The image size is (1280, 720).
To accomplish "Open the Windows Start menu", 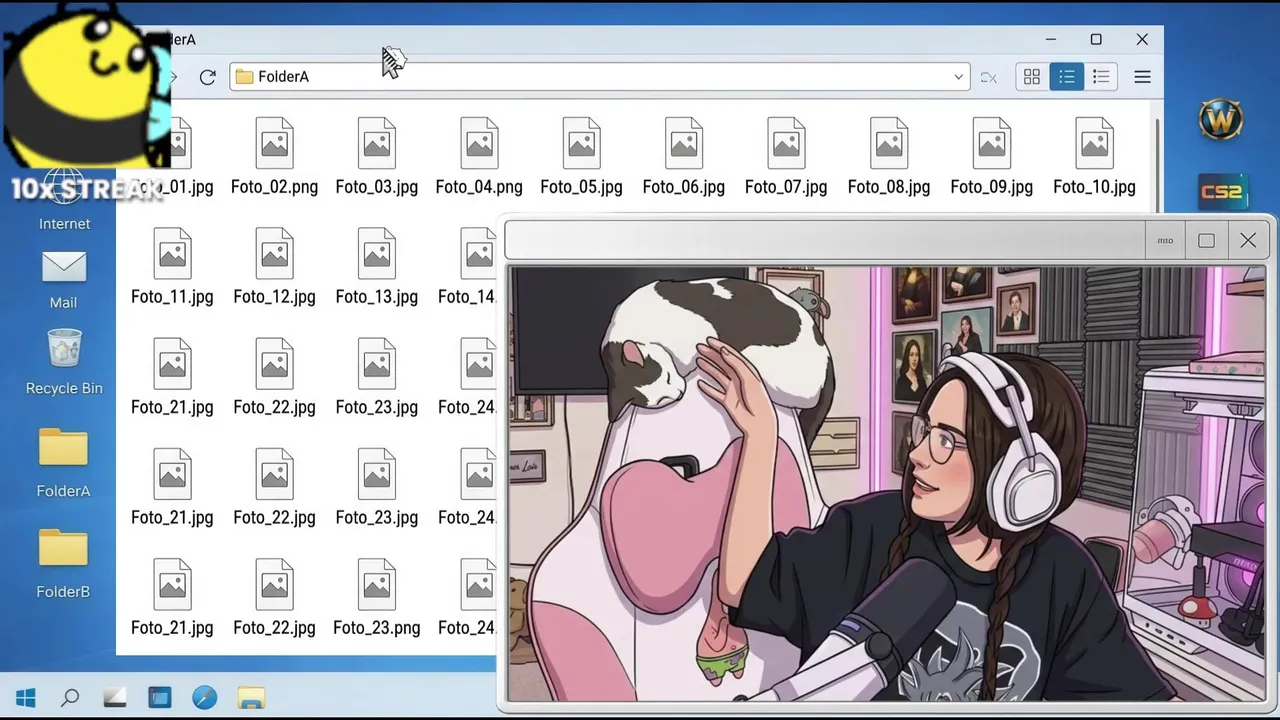I will (x=27, y=697).
